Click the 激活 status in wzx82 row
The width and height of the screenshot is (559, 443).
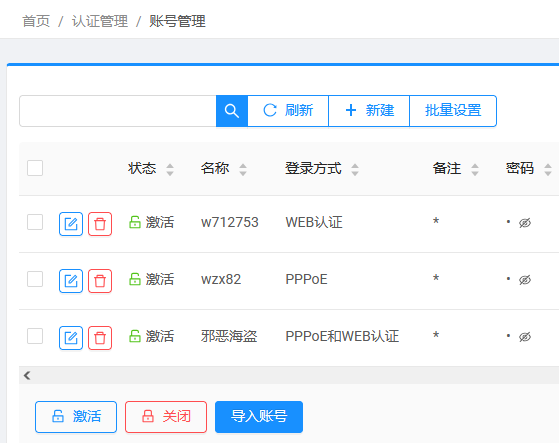coord(152,279)
